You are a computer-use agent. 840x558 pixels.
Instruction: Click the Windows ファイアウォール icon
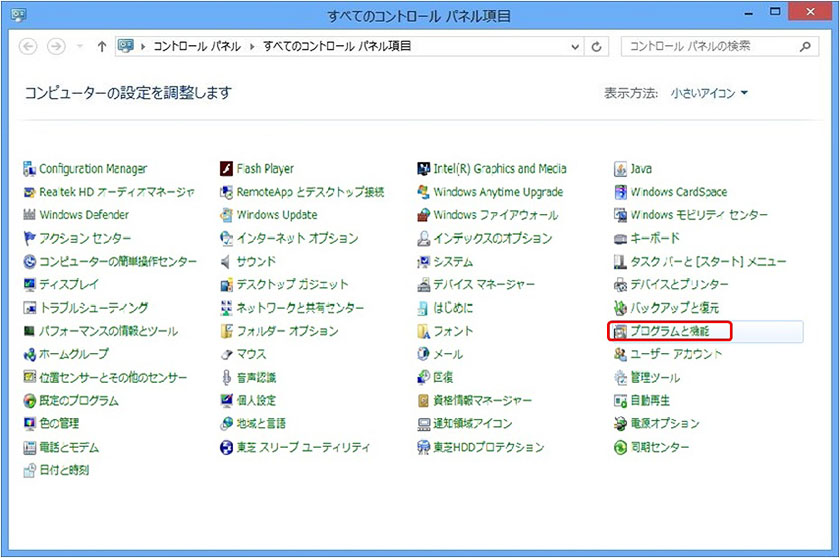424,215
